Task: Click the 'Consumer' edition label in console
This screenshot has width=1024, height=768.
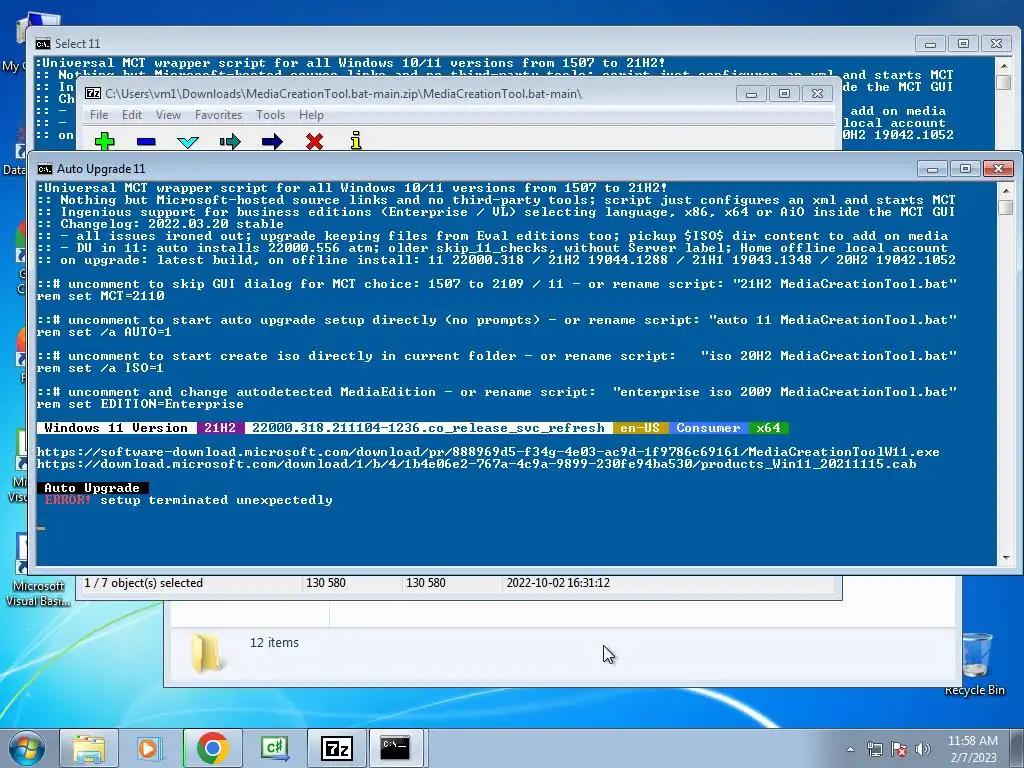Action: (x=709, y=428)
